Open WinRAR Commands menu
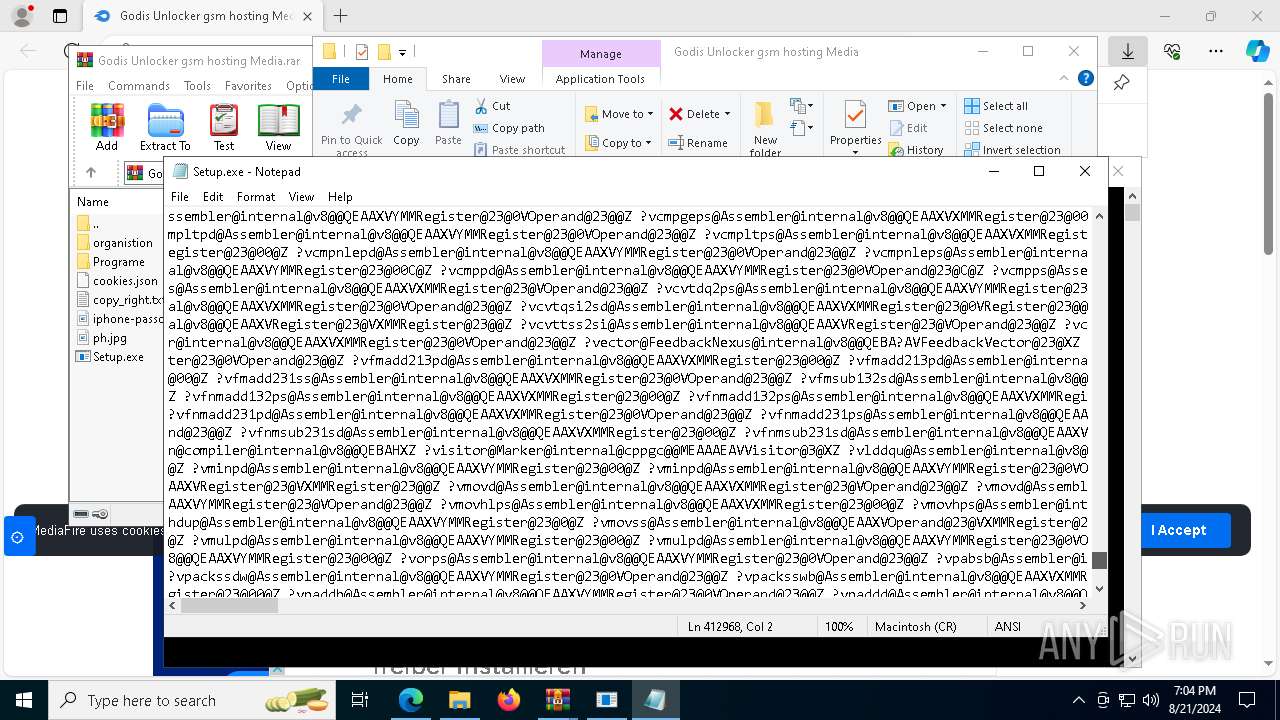This screenshot has width=1280, height=720. click(139, 86)
